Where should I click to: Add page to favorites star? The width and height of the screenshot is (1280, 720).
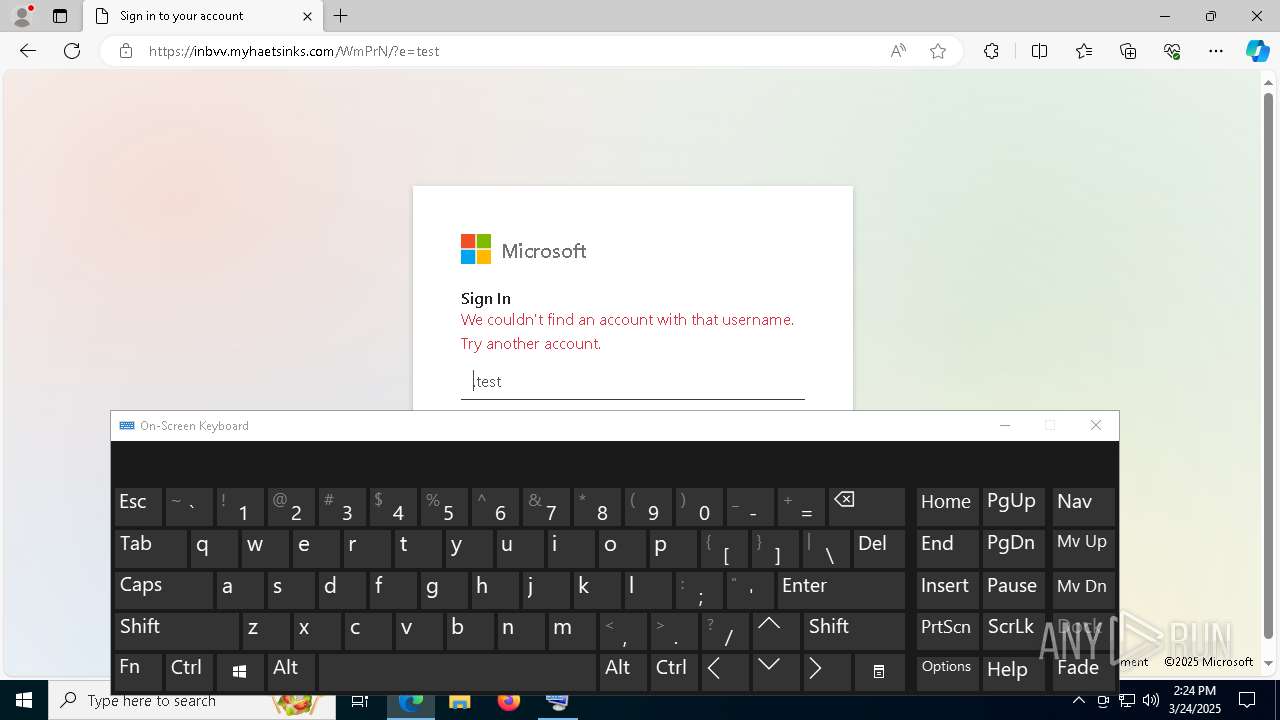[938, 51]
